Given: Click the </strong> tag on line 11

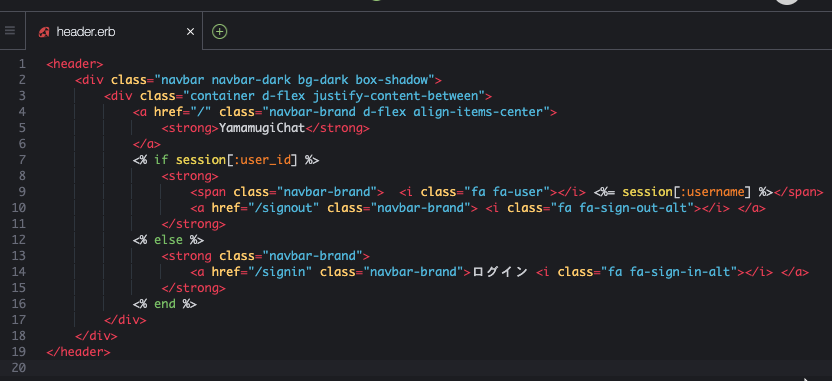Looking at the screenshot, I should (x=194, y=224).
